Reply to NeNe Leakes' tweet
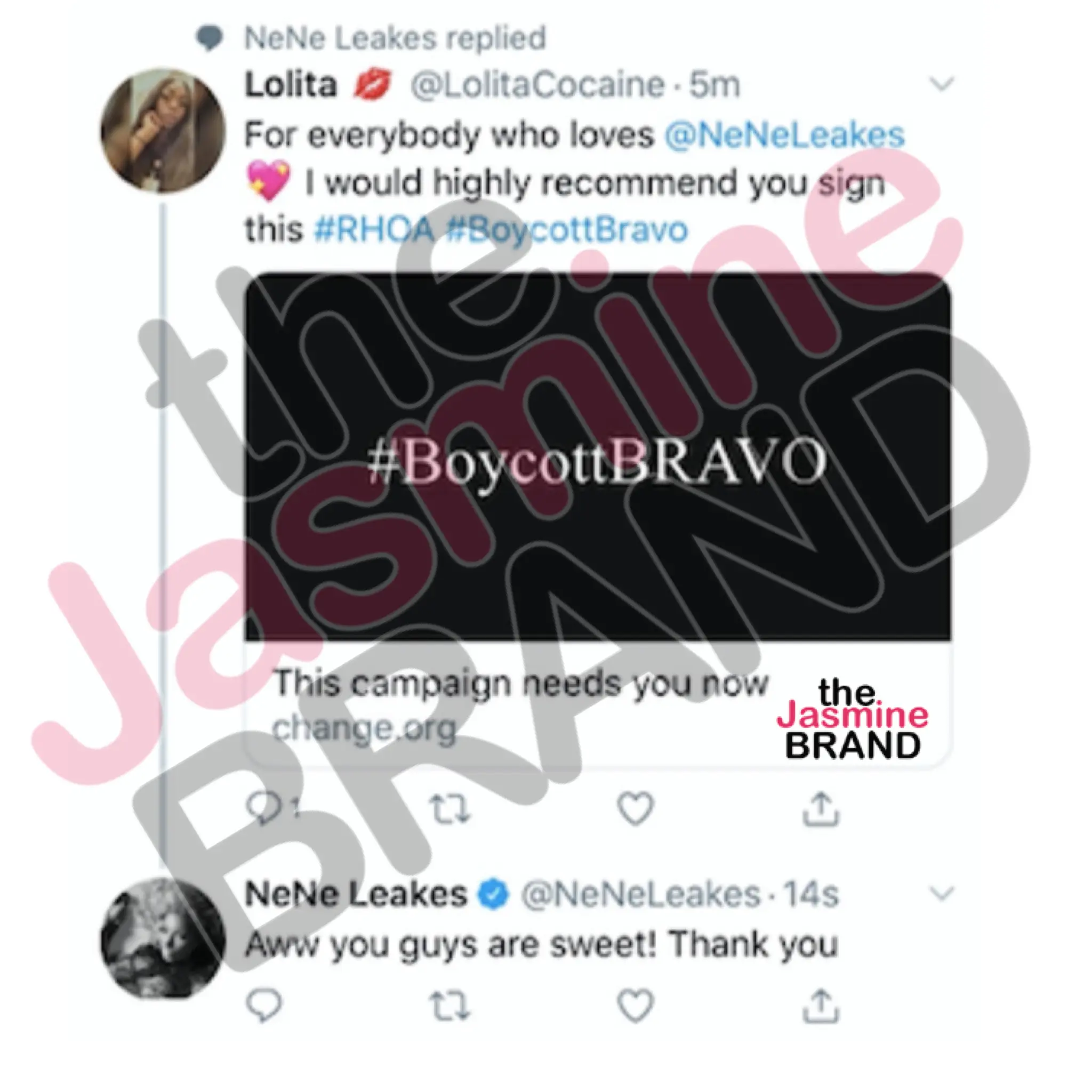Viewport: 1092px width, 1092px height. pos(264,1005)
